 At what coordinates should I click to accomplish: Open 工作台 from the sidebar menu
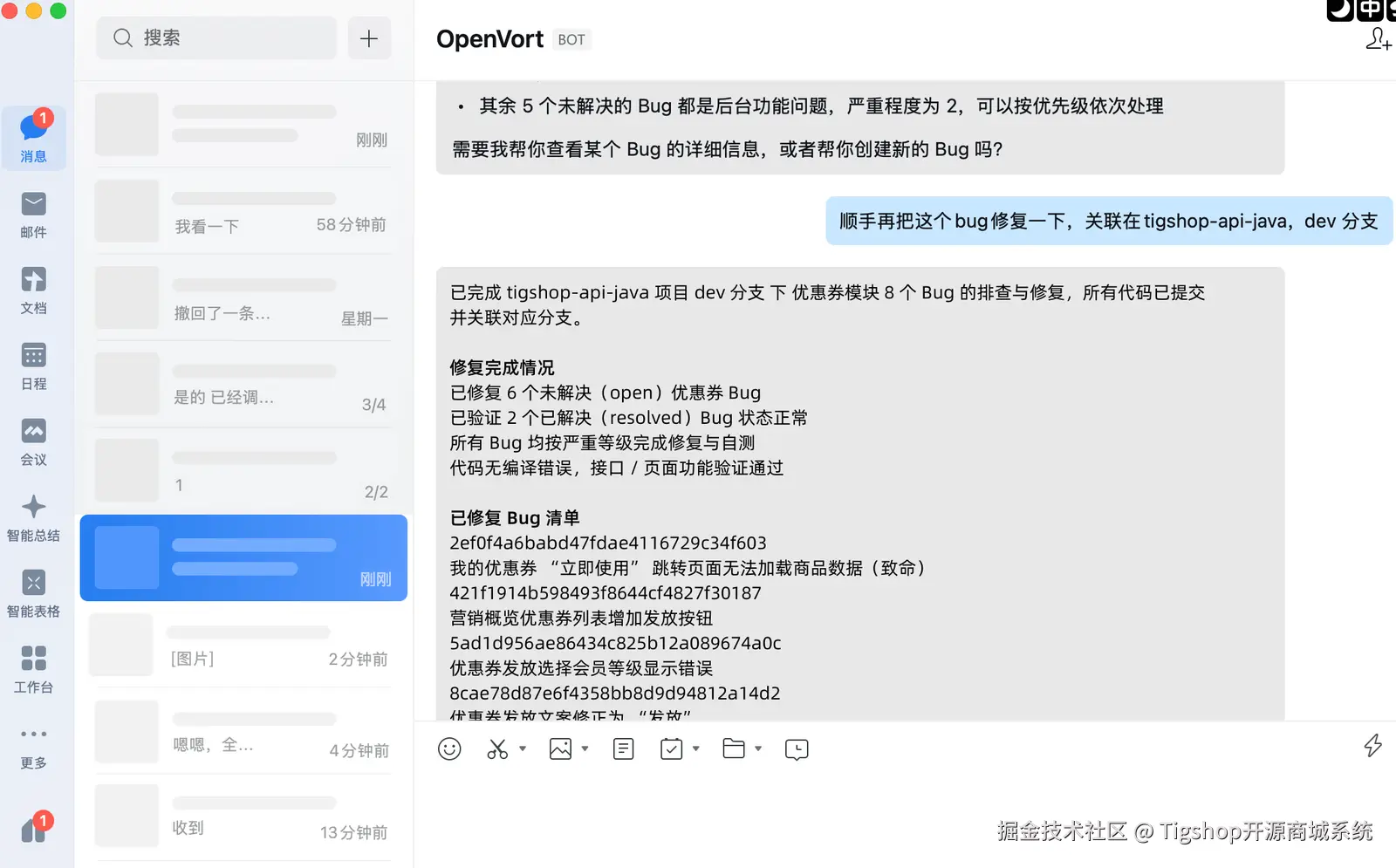(x=33, y=669)
